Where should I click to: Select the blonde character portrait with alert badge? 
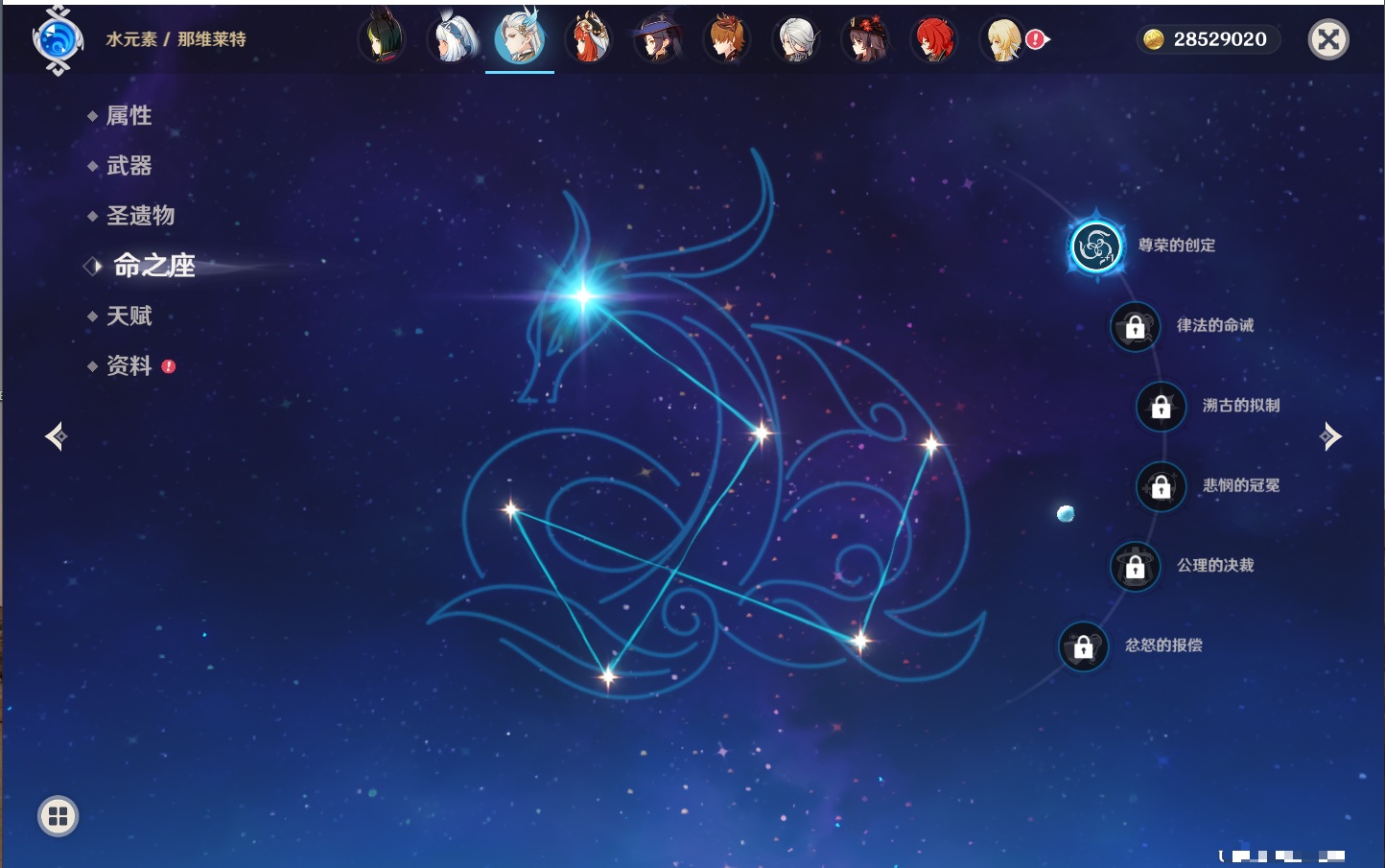(x=1004, y=40)
